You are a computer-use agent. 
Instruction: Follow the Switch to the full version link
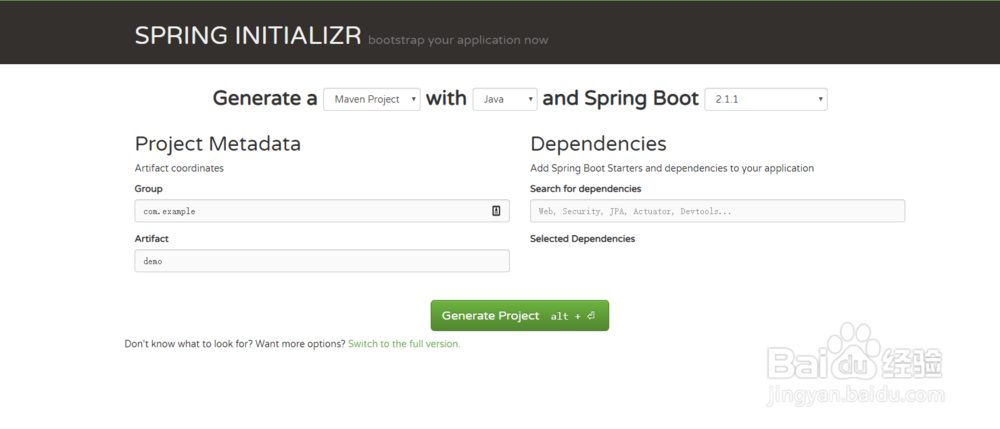coord(404,344)
